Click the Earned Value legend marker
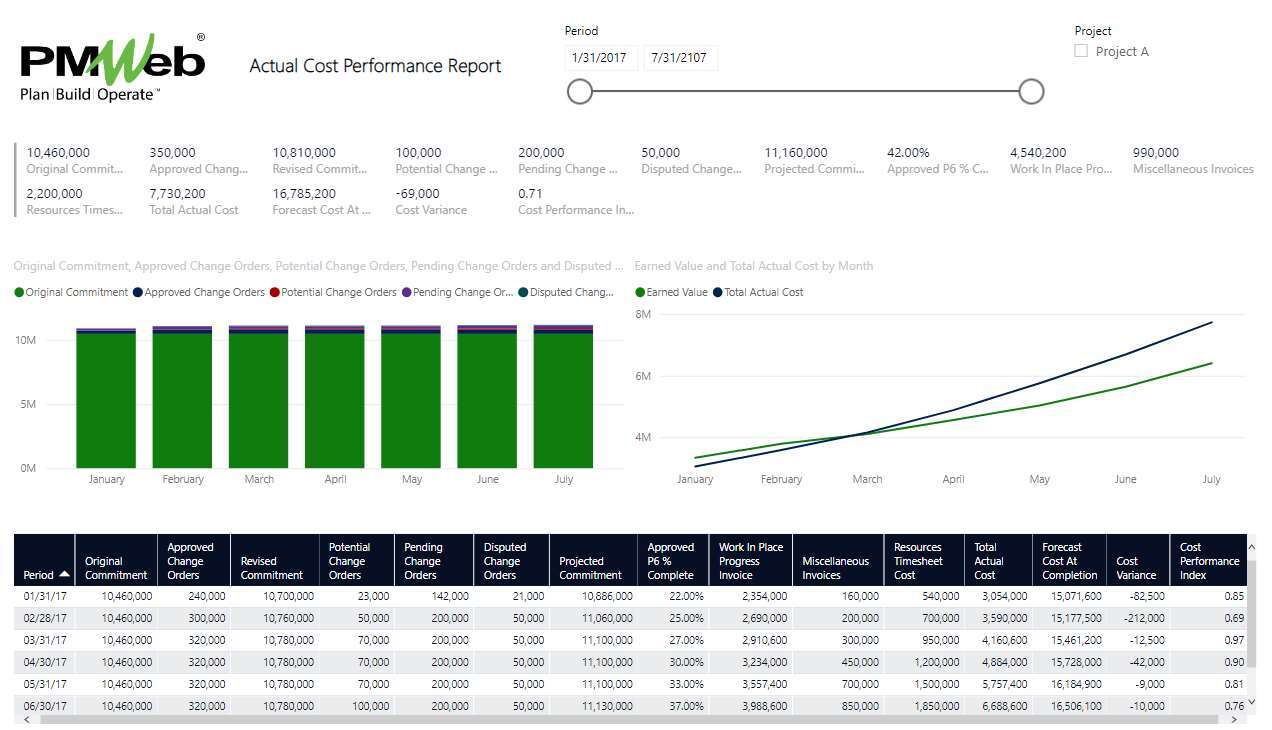The height and width of the screenshot is (730, 1272). pos(640,293)
